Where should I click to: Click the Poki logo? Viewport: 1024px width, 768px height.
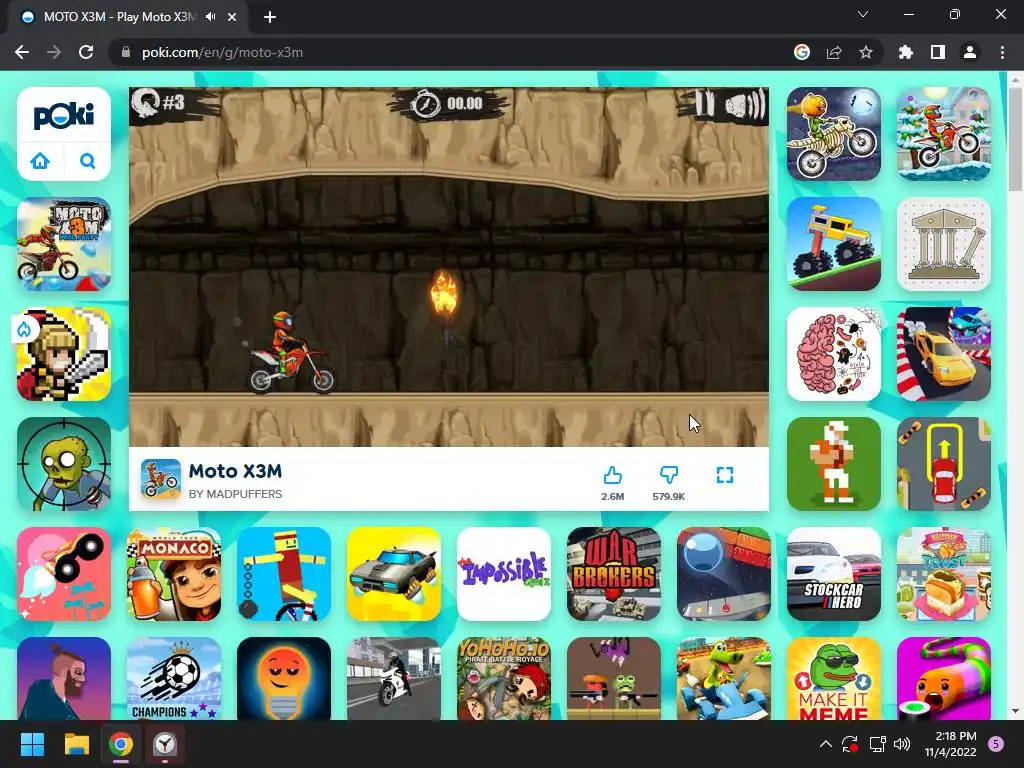pyautogui.click(x=63, y=116)
